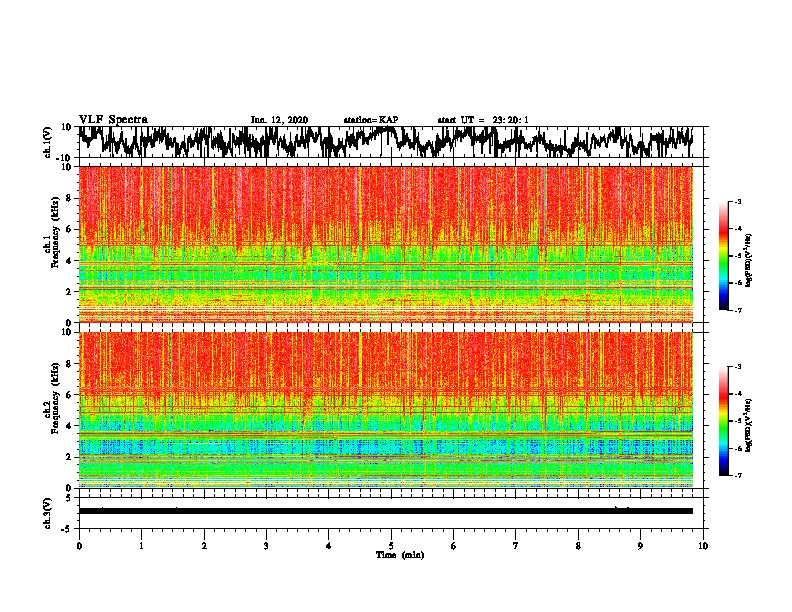
Task: Click the ch.1 voltage waveform trace panel
Action: [393, 142]
